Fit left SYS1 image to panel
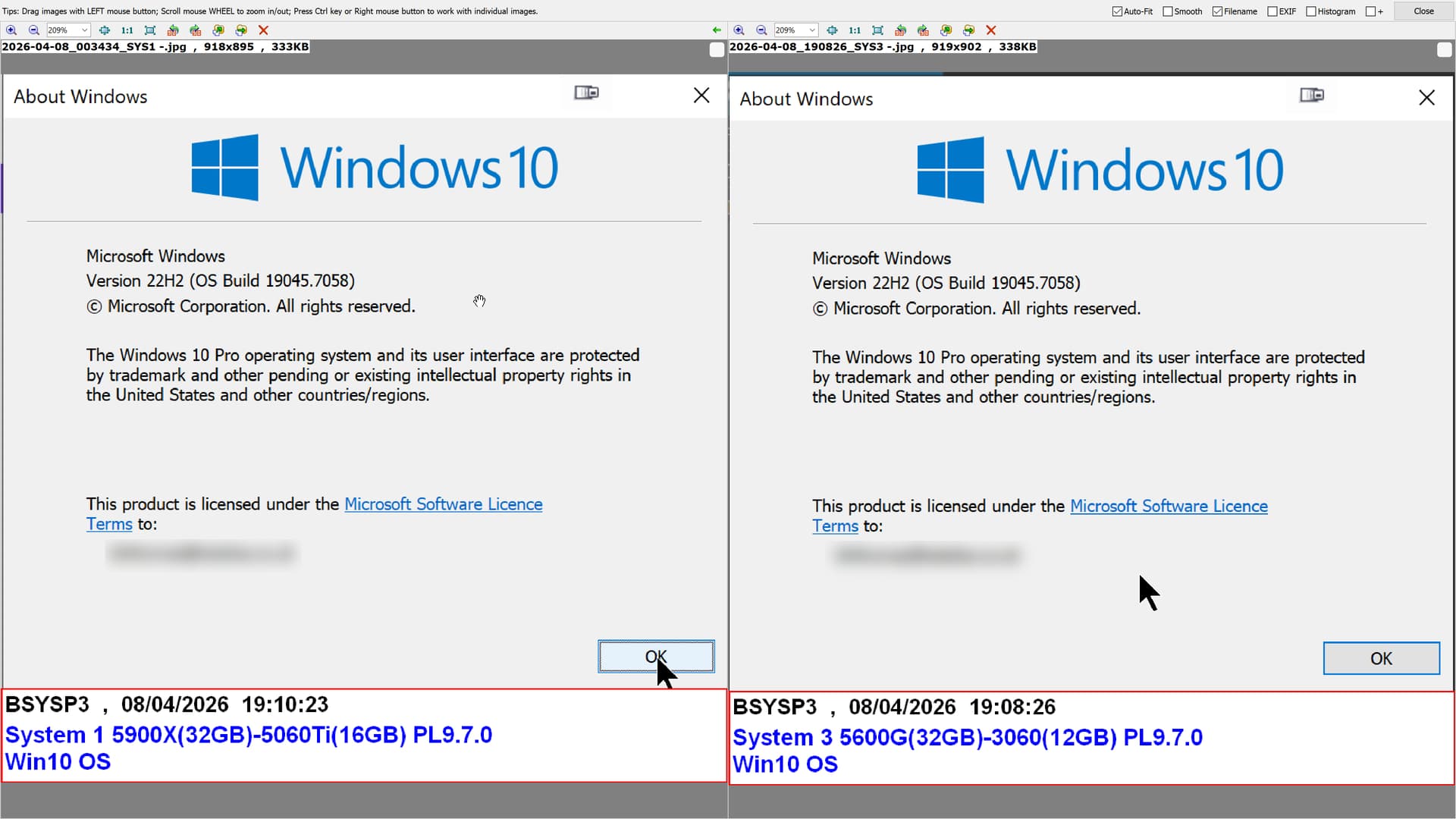Image resolution: width=1456 pixels, height=819 pixels. tap(105, 30)
